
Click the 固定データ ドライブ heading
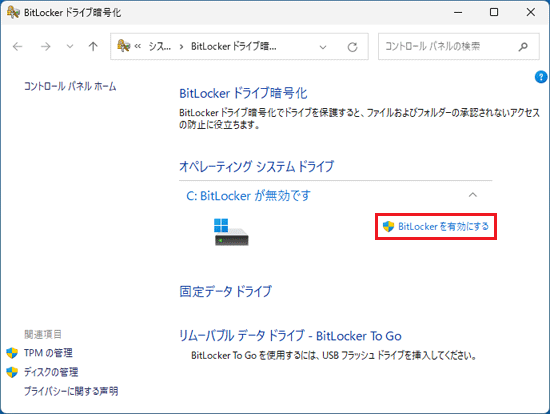click(226, 291)
